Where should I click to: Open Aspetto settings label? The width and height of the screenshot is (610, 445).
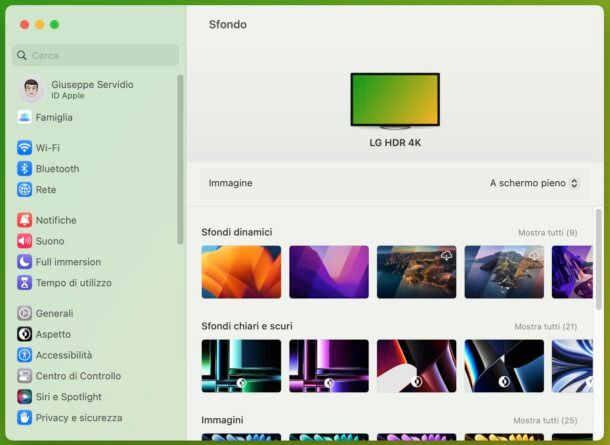(x=53, y=334)
